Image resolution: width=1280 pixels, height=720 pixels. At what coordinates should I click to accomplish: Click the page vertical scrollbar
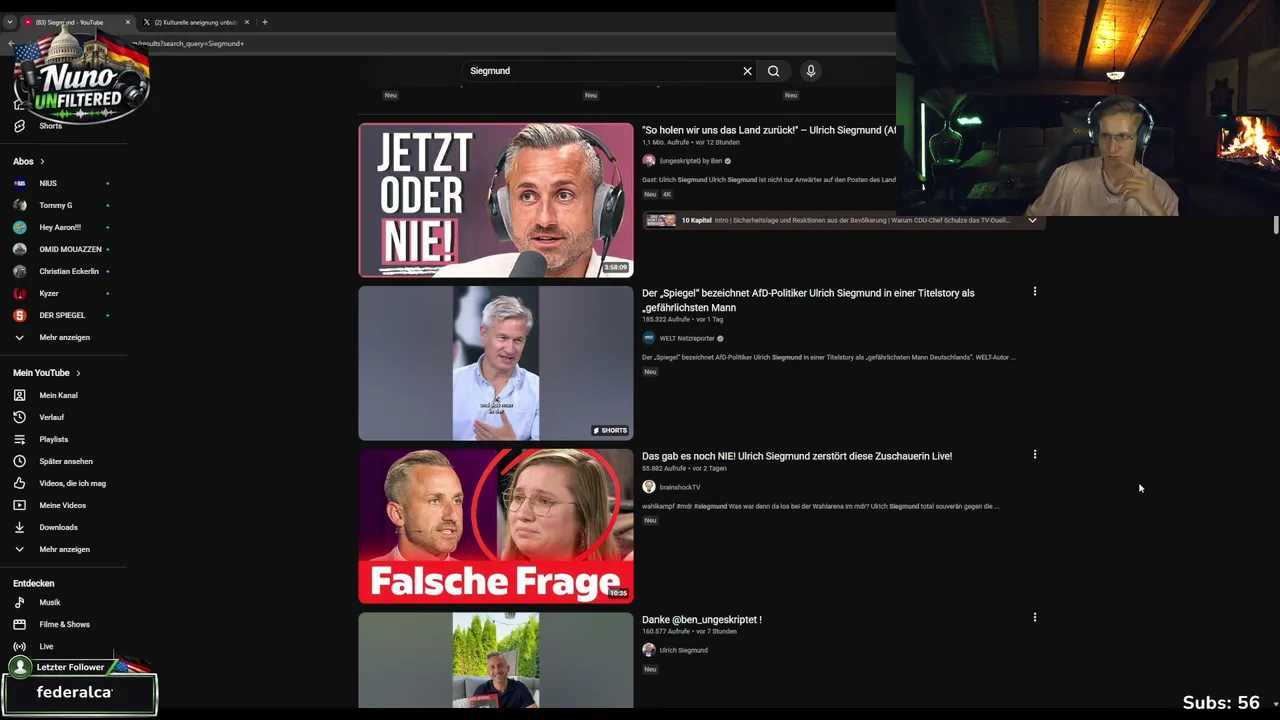[1276, 225]
